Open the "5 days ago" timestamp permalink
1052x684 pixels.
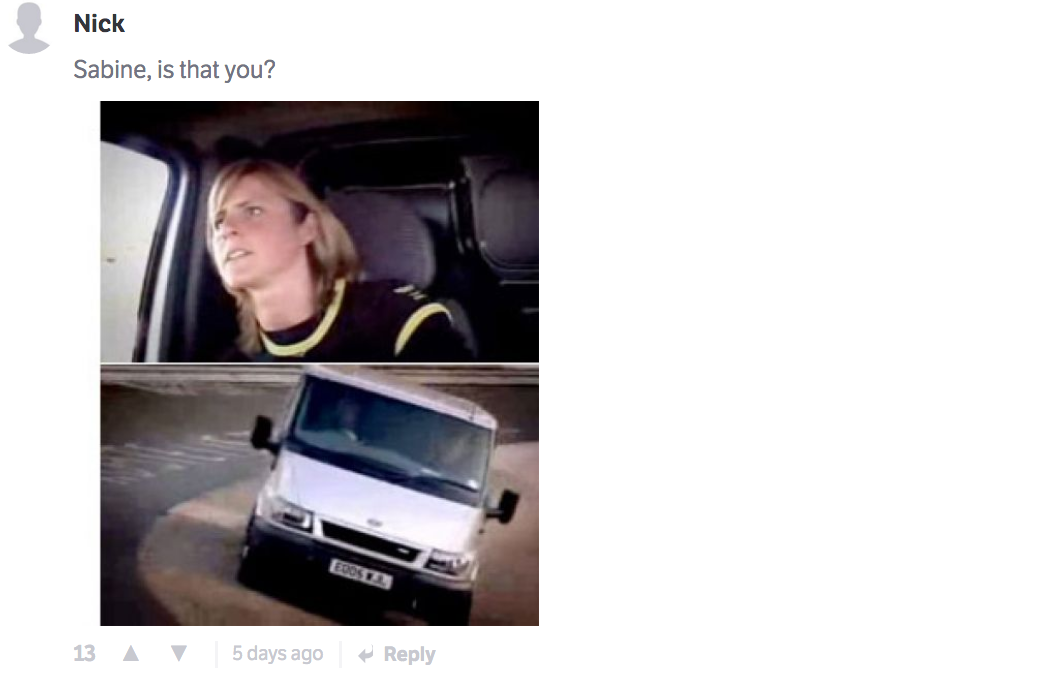click(278, 653)
